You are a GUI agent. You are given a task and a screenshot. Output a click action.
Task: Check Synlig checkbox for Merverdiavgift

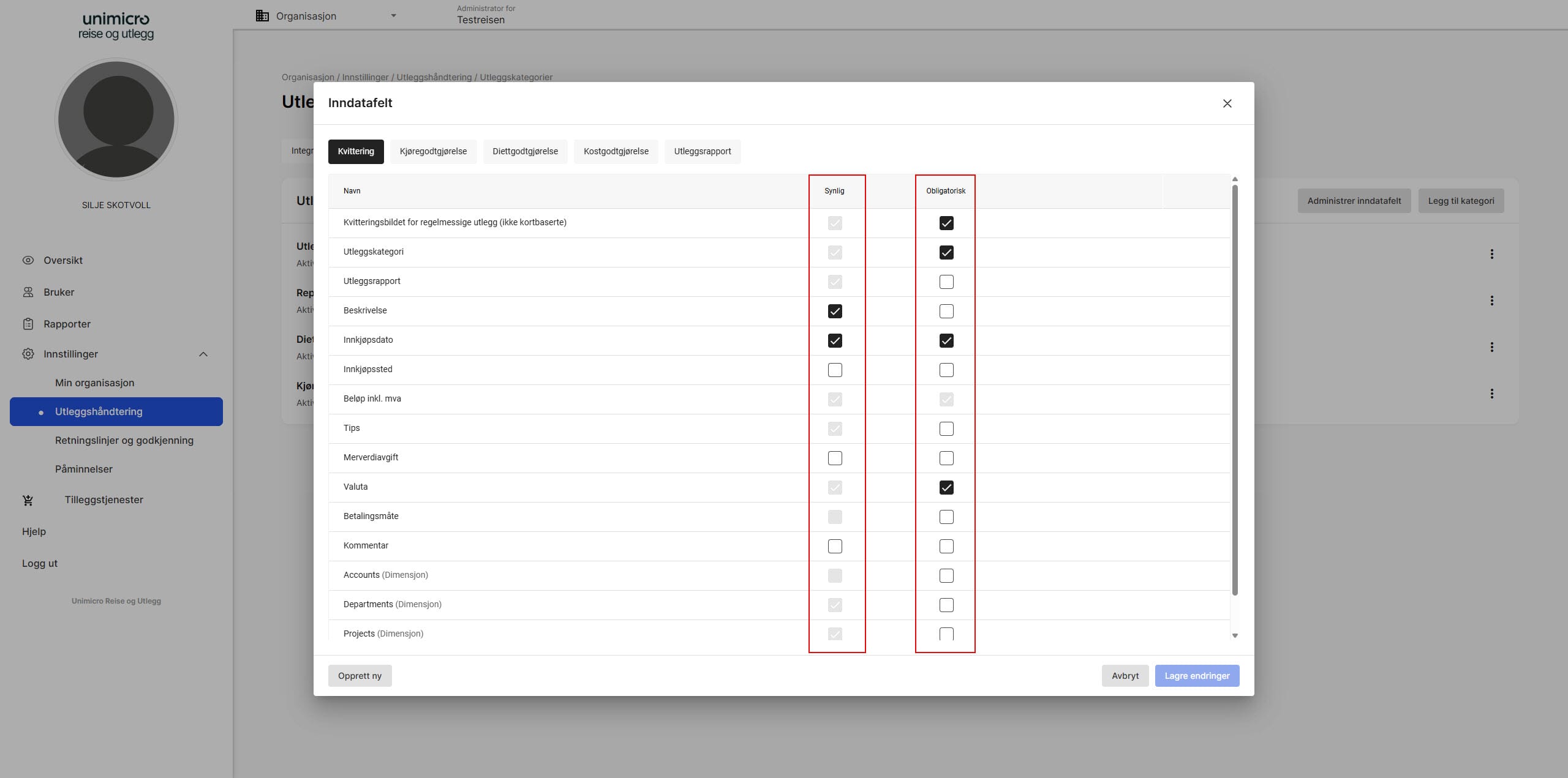(x=835, y=458)
